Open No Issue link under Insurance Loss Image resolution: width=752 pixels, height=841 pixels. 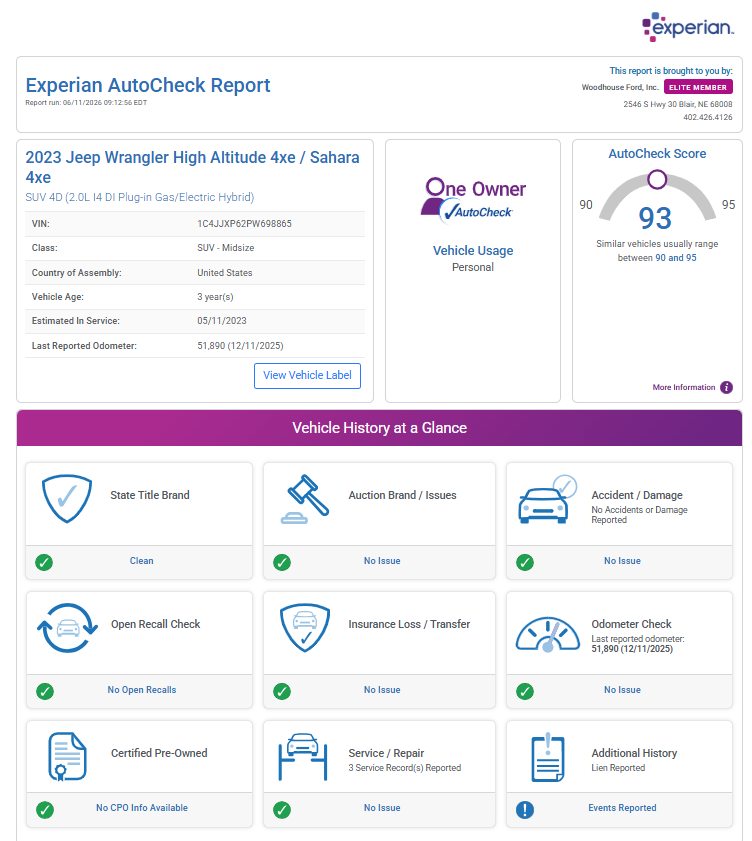click(x=382, y=690)
